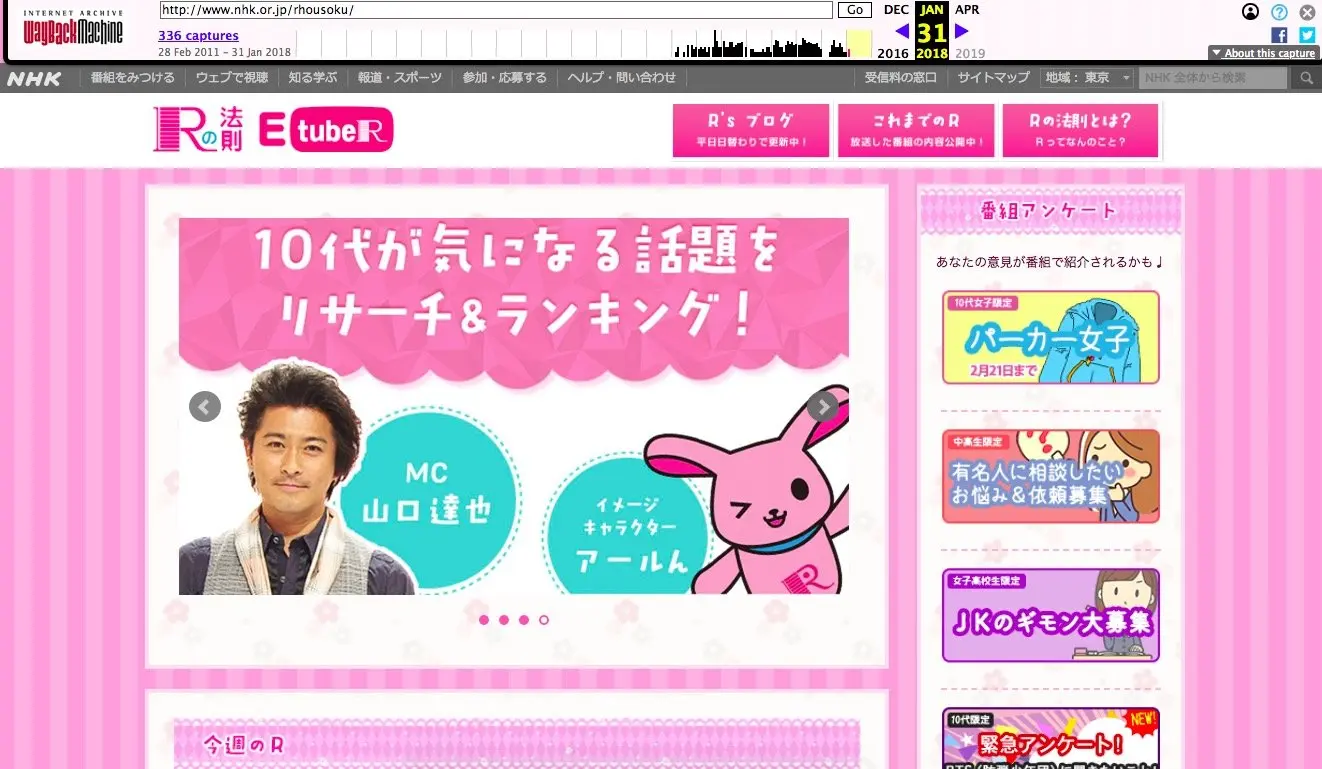Open ウェブで視聴 menu
This screenshot has height=769, width=1322.
232,78
